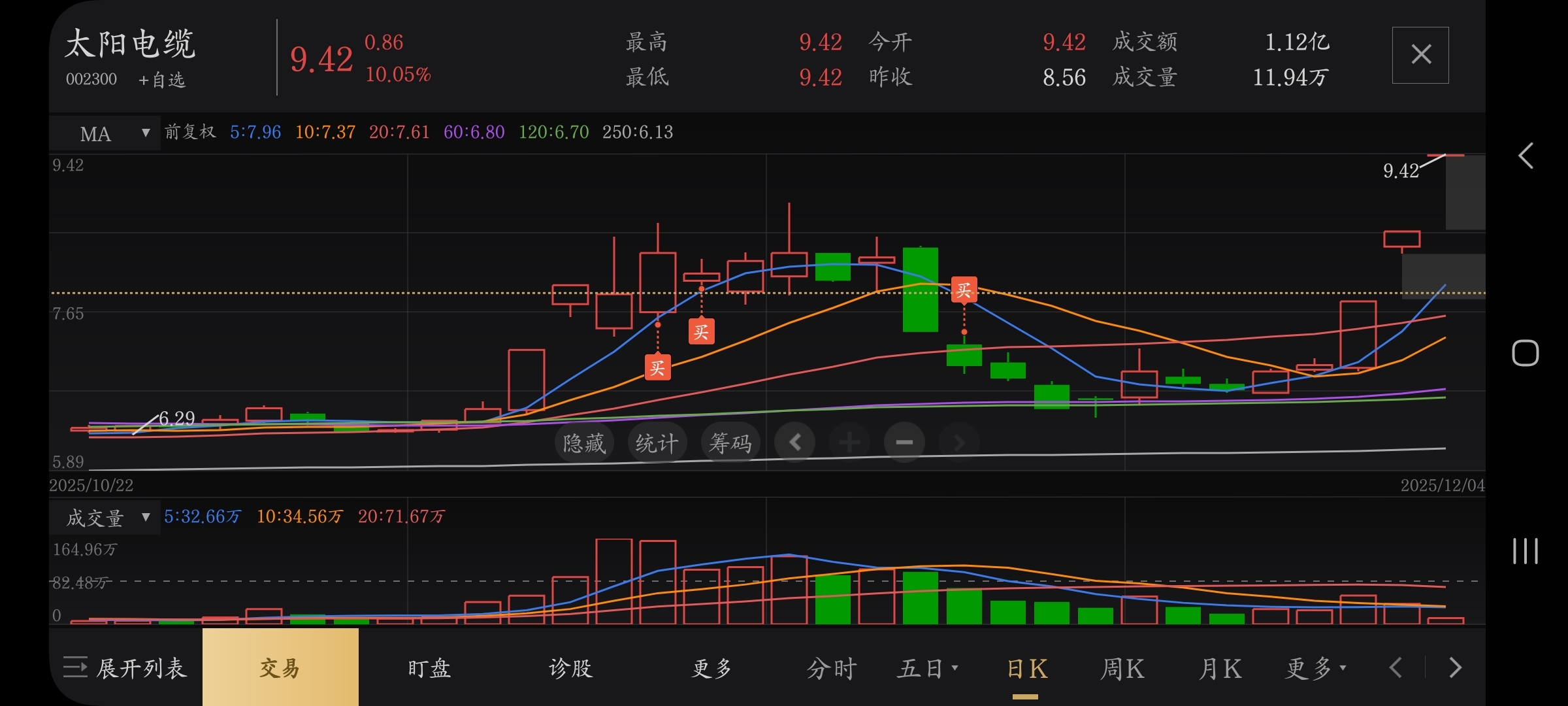Open the 五日 period dropdown

(x=927, y=668)
